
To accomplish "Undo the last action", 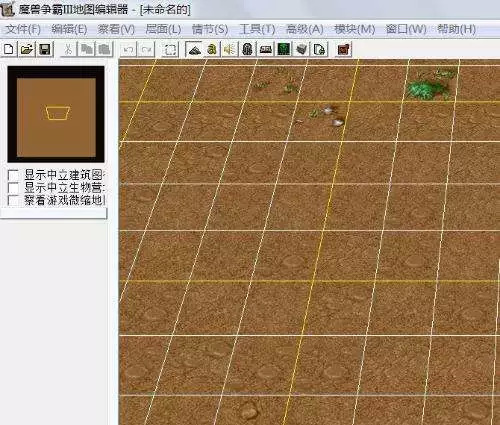I will [128, 50].
